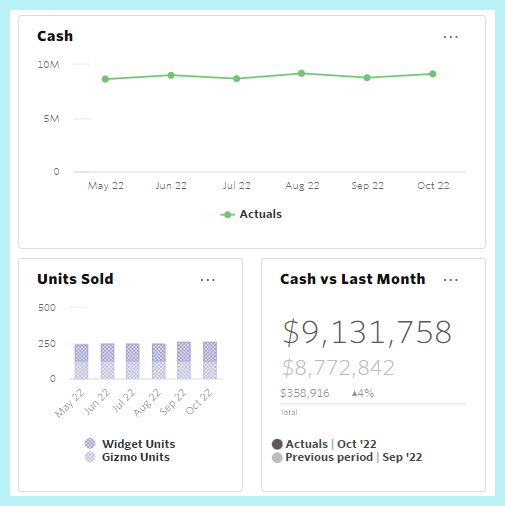The width and height of the screenshot is (505, 506).
Task: Click the 4% increase indicator
Action: [x=363, y=393]
